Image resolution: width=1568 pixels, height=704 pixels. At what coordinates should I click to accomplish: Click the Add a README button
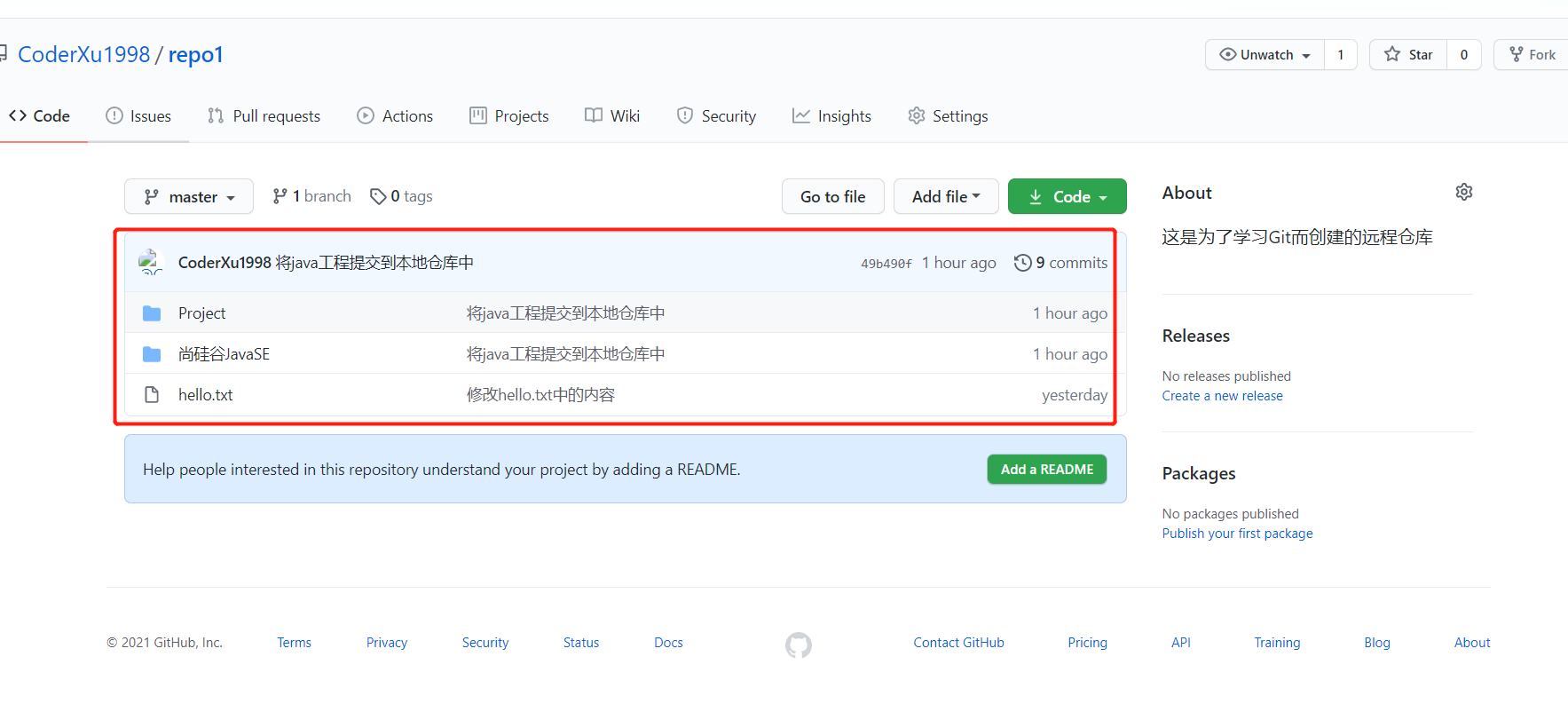point(1047,470)
